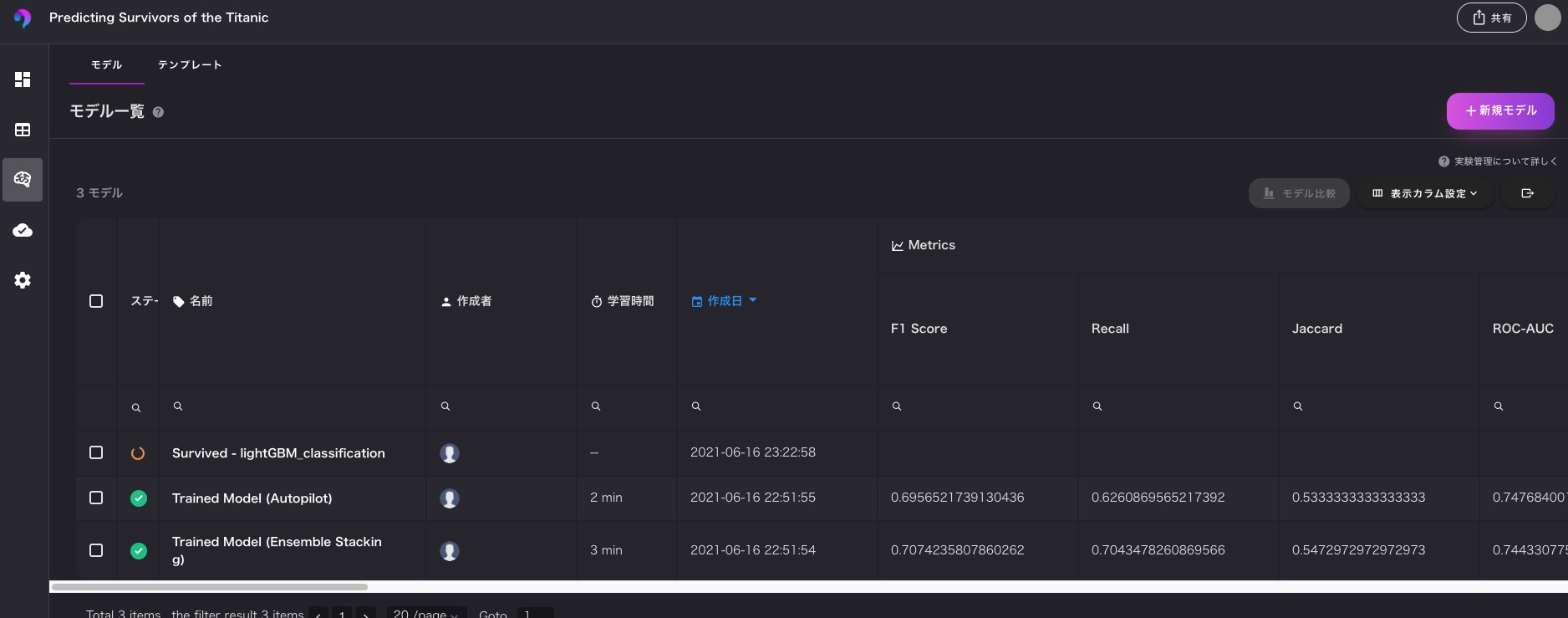The width and height of the screenshot is (1568, 618).
Task: Click the ＋新規モデル button
Action: tap(1500, 111)
